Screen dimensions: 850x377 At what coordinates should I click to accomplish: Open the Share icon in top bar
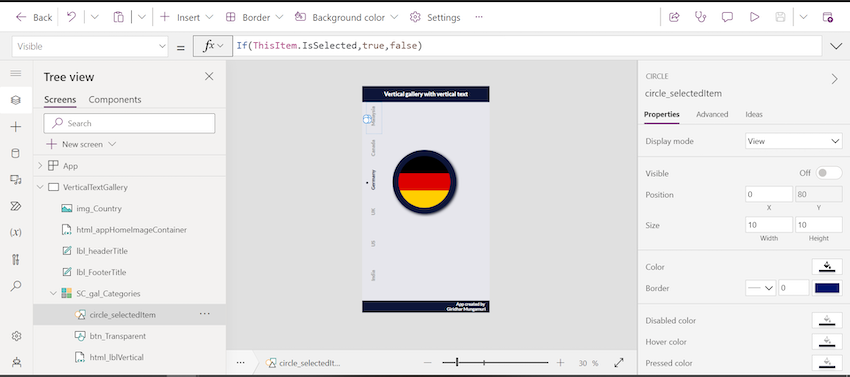pos(674,17)
